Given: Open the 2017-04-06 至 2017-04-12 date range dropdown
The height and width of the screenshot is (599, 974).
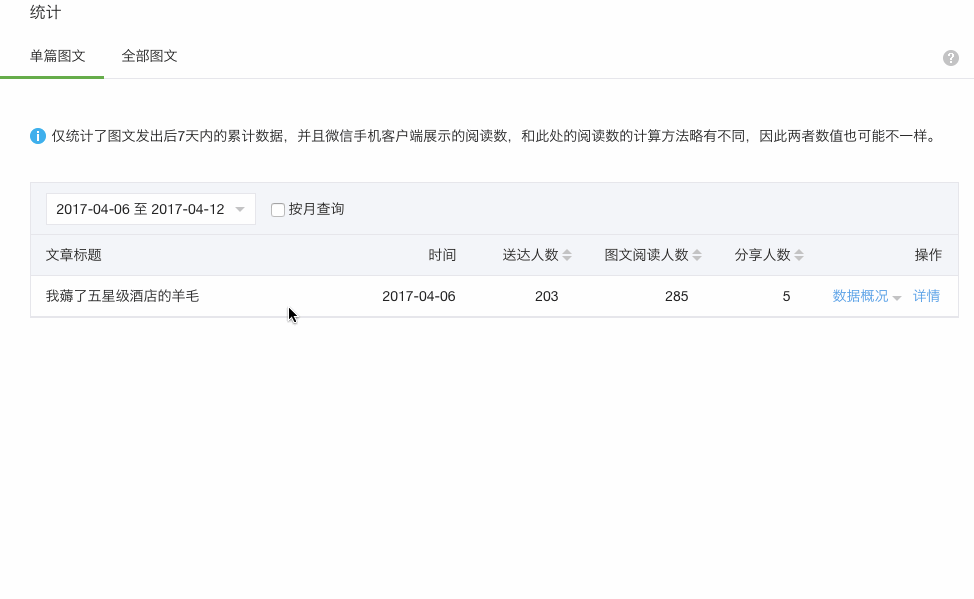Looking at the screenshot, I should [150, 209].
